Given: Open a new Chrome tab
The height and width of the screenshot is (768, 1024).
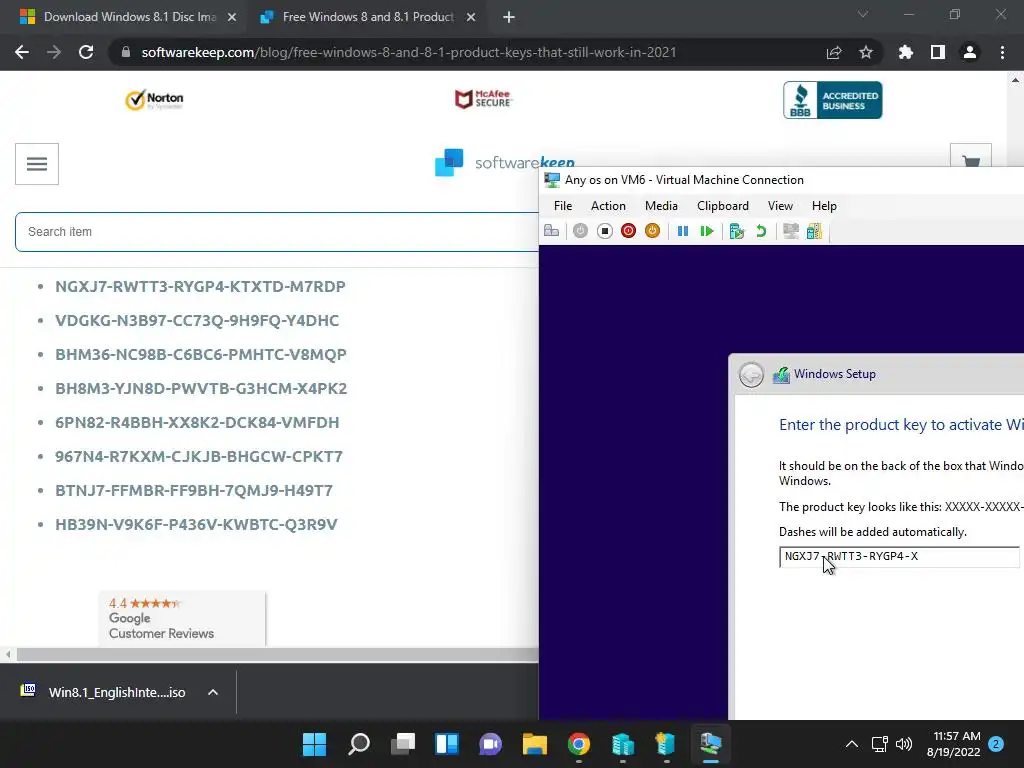Looking at the screenshot, I should tap(509, 18).
